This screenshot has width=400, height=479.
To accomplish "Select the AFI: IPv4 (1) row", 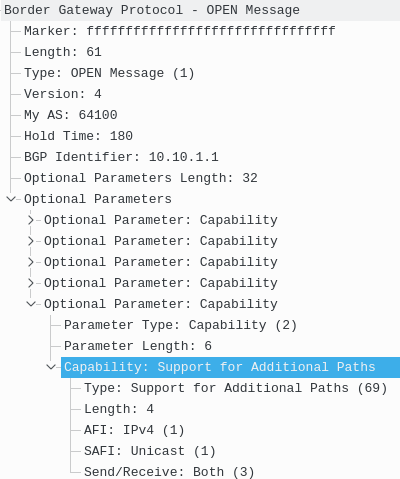I will [134, 430].
